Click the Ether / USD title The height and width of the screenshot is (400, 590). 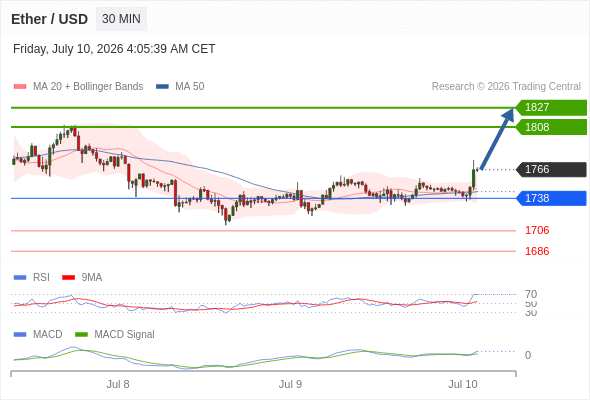pos(49,19)
